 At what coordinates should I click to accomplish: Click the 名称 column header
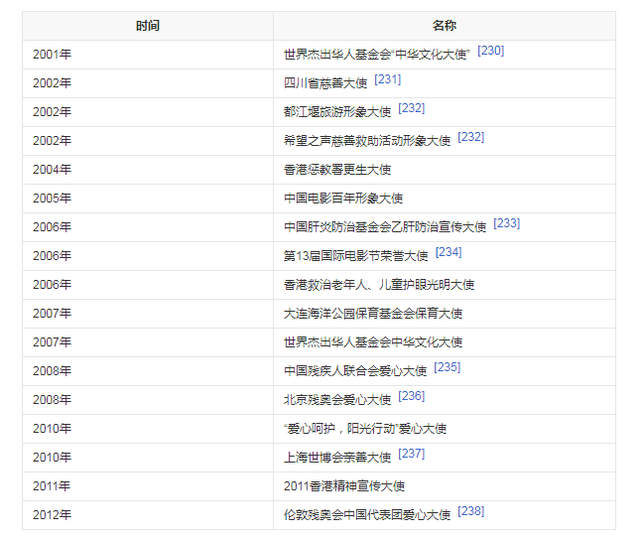pyautogui.click(x=444, y=25)
